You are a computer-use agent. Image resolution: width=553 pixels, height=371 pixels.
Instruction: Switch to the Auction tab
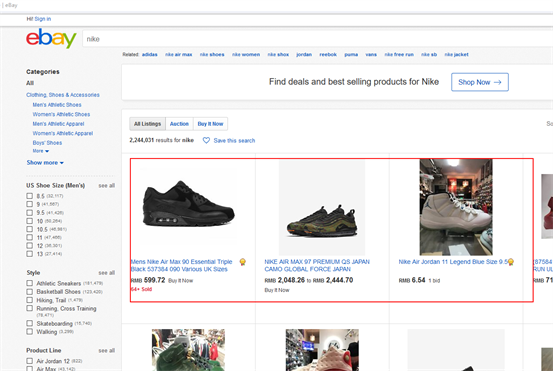179,124
